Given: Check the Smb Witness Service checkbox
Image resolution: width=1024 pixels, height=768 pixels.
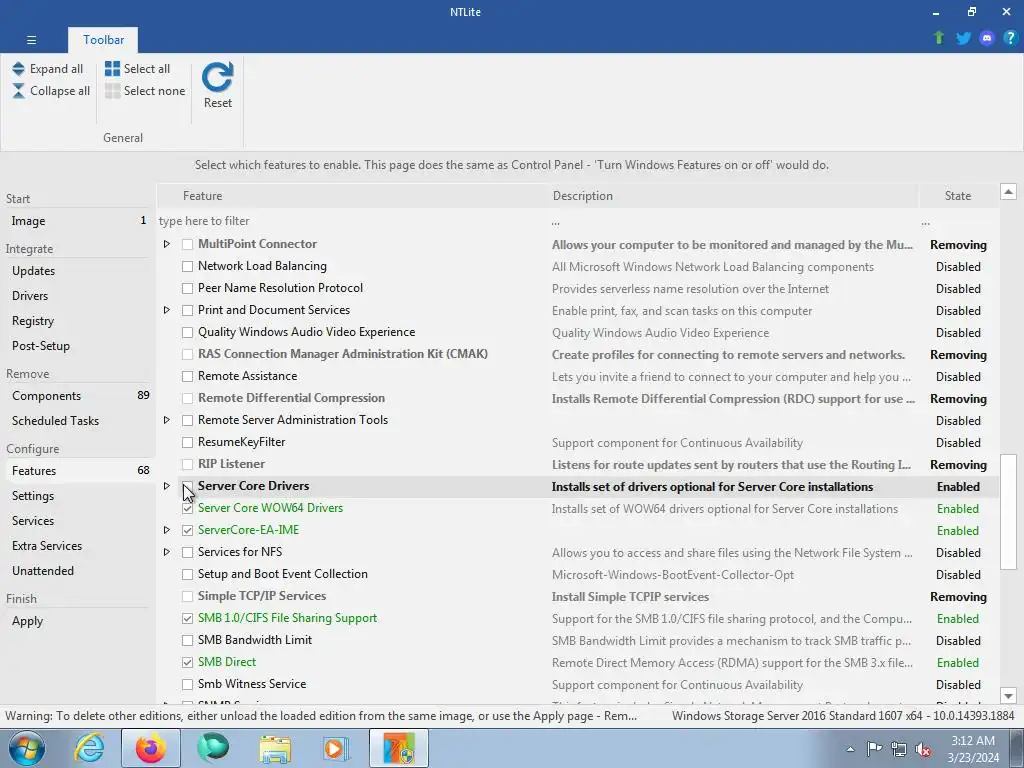Looking at the screenshot, I should click(x=187, y=684).
